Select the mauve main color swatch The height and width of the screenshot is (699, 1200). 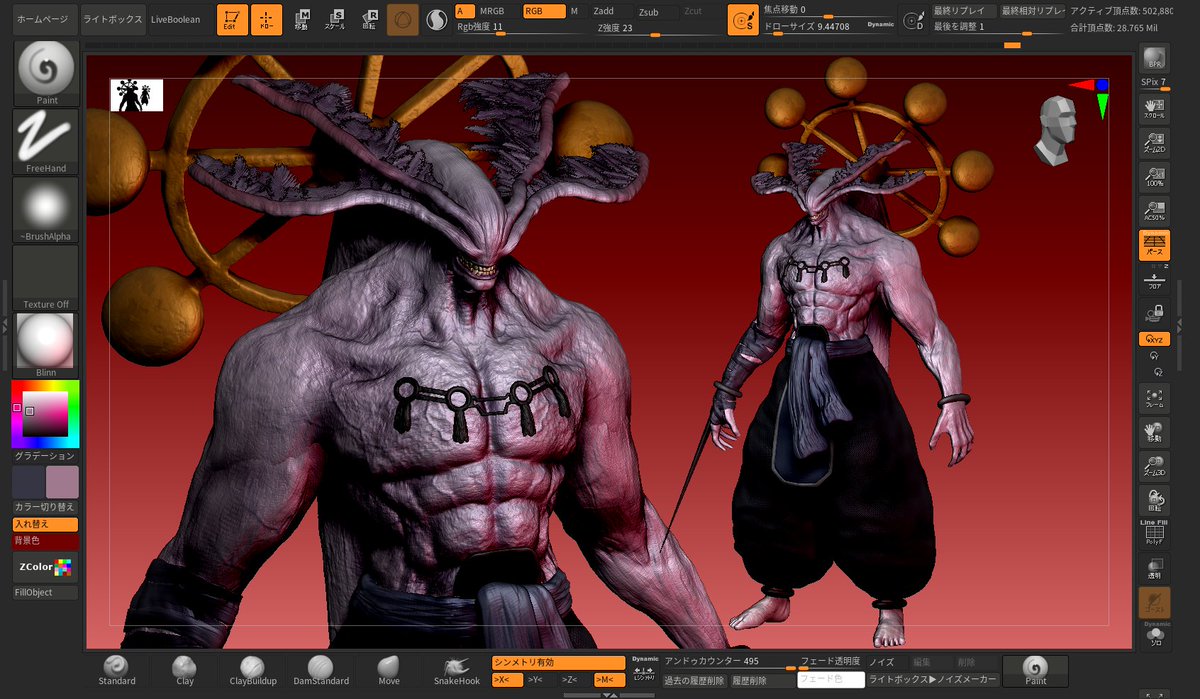pos(62,482)
